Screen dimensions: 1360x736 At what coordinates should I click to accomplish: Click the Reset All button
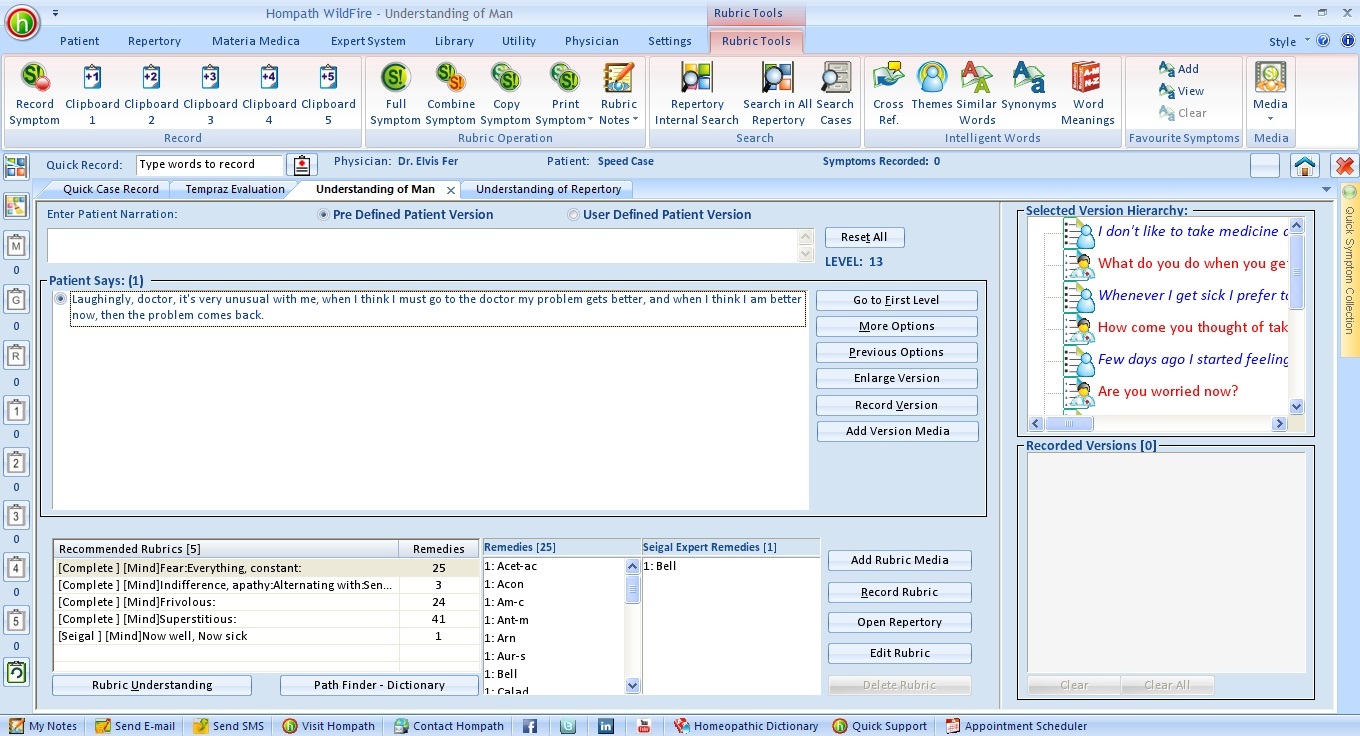pos(864,237)
